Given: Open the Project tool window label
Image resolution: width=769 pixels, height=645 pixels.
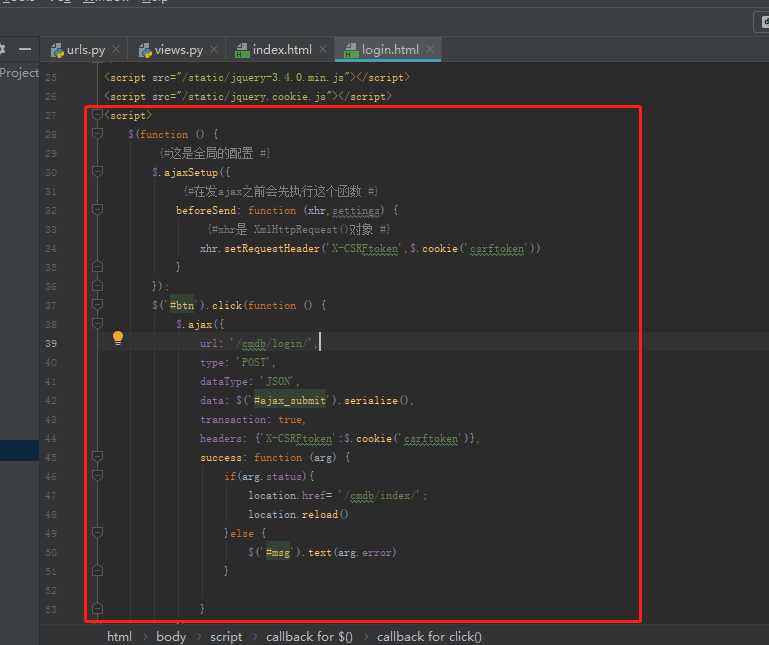Looking at the screenshot, I should click(19, 73).
